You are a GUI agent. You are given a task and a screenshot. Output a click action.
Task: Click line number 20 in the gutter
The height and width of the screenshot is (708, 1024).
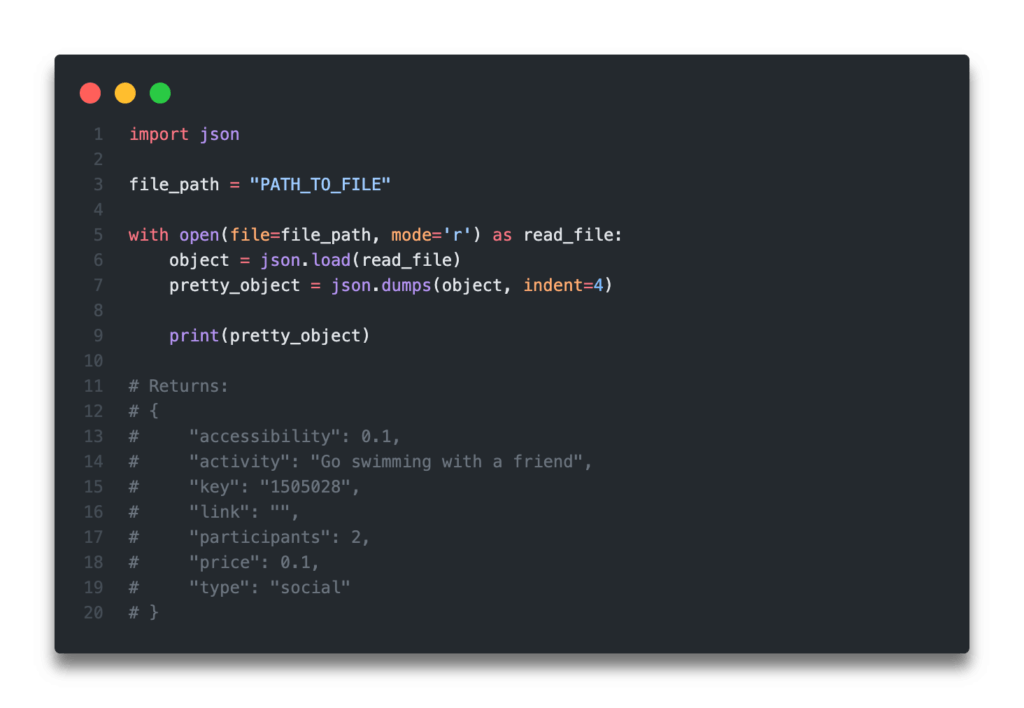(x=93, y=613)
